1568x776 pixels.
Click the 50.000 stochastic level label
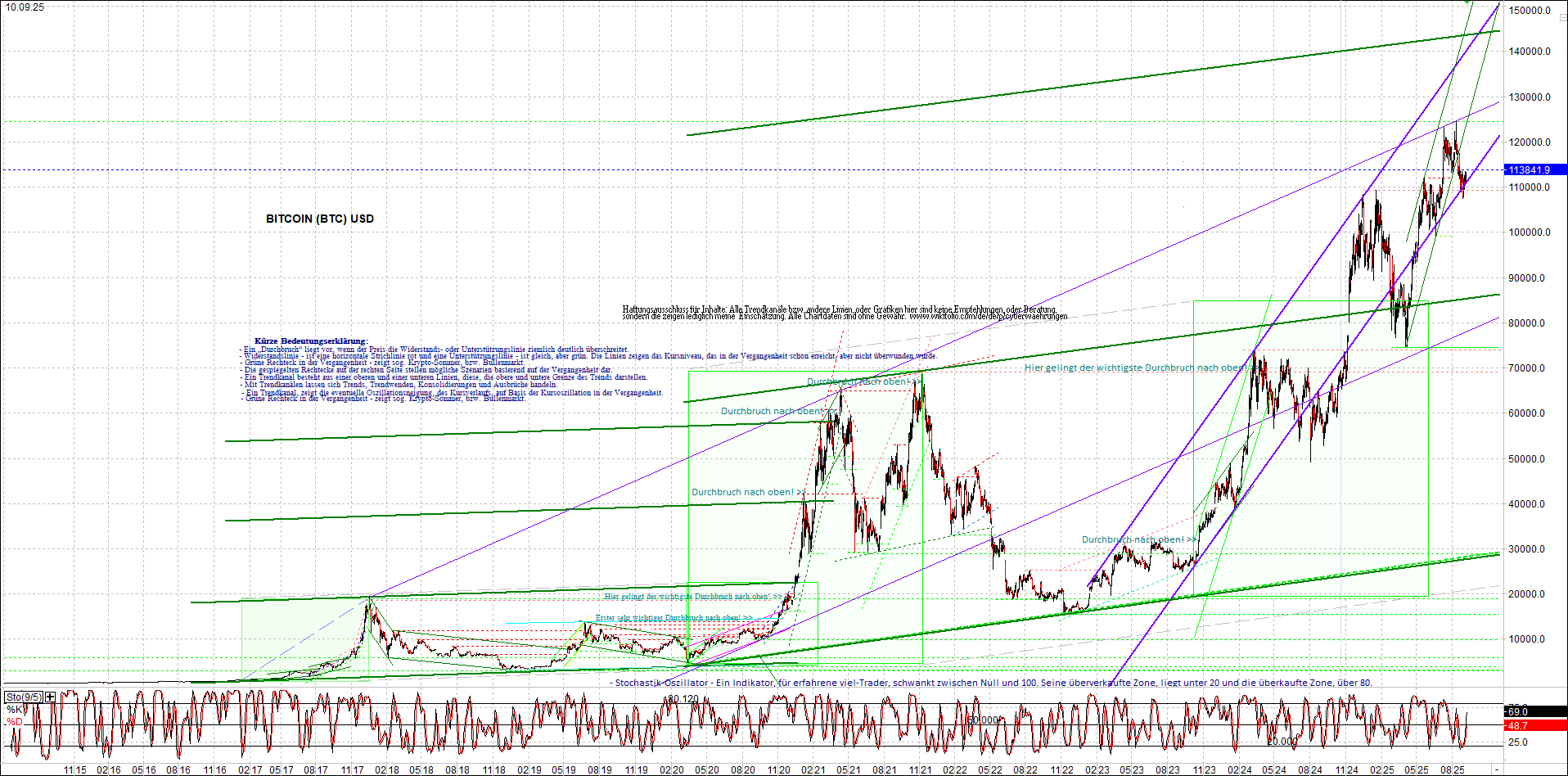(984, 720)
